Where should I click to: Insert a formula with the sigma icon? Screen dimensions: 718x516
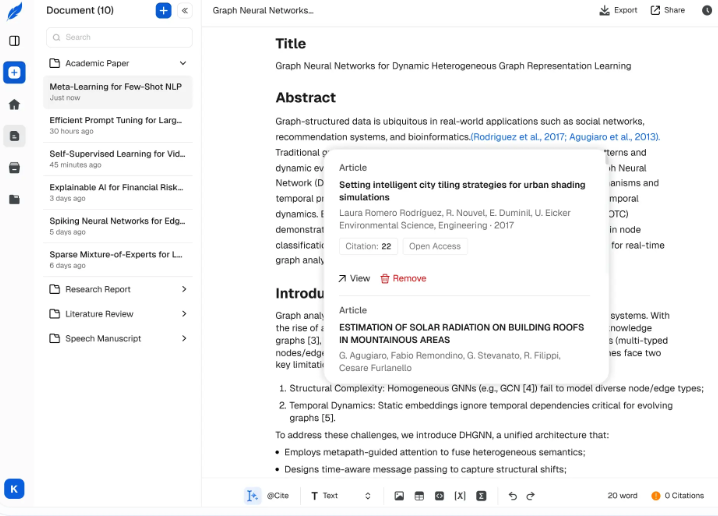point(481,496)
